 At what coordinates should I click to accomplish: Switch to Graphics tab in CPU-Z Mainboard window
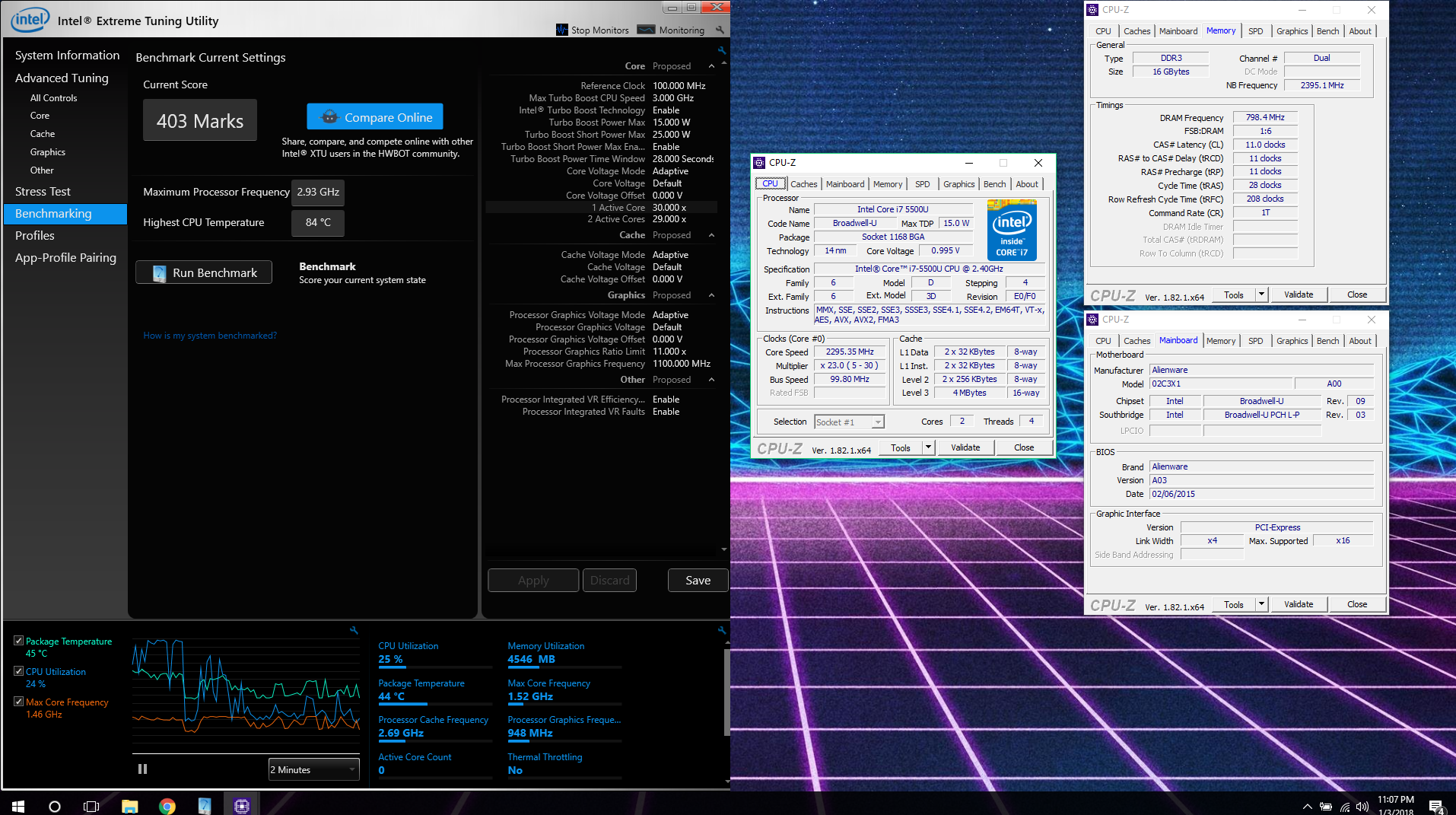tap(1292, 341)
